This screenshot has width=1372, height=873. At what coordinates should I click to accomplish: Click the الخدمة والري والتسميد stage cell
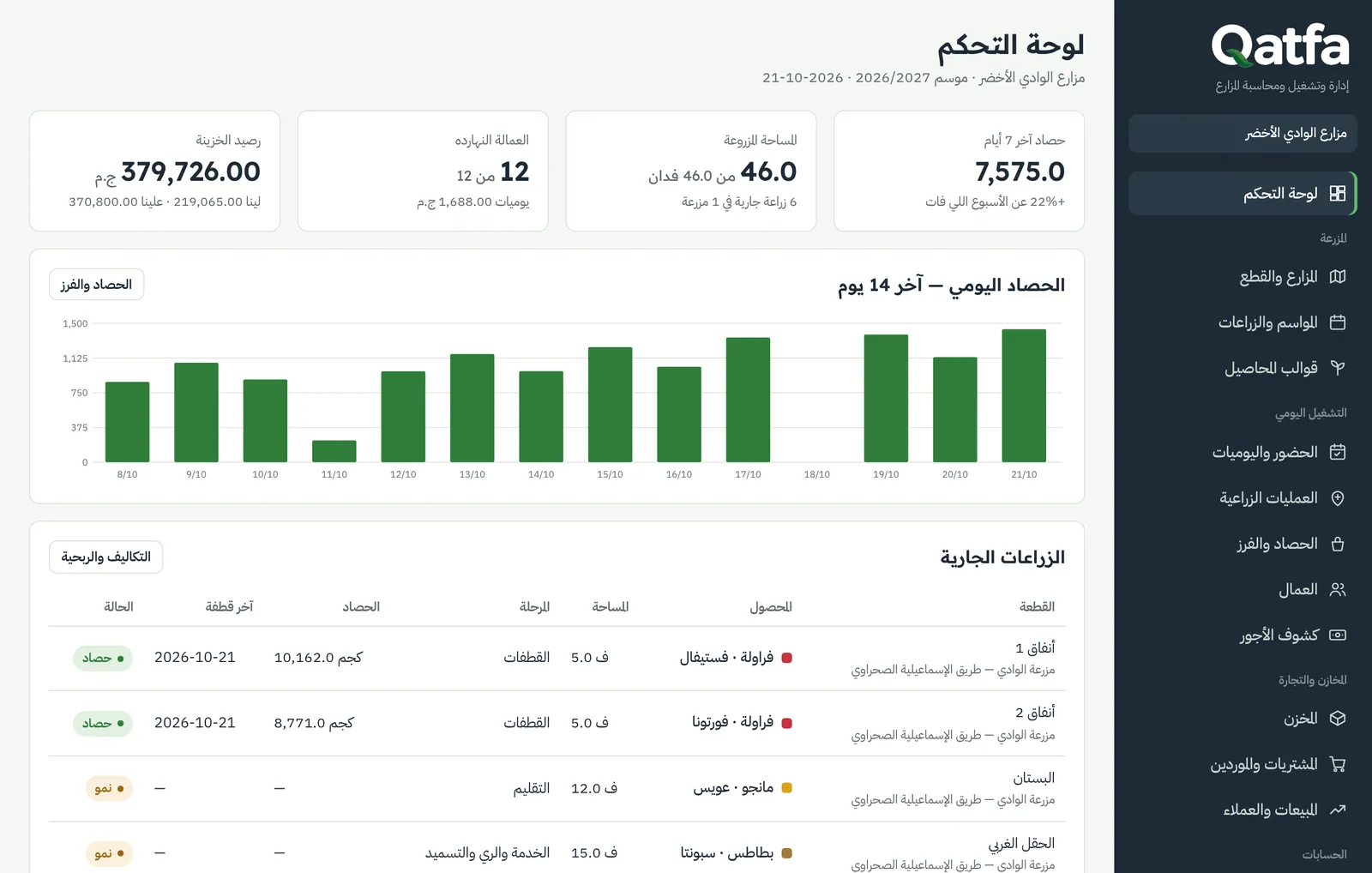(487, 853)
